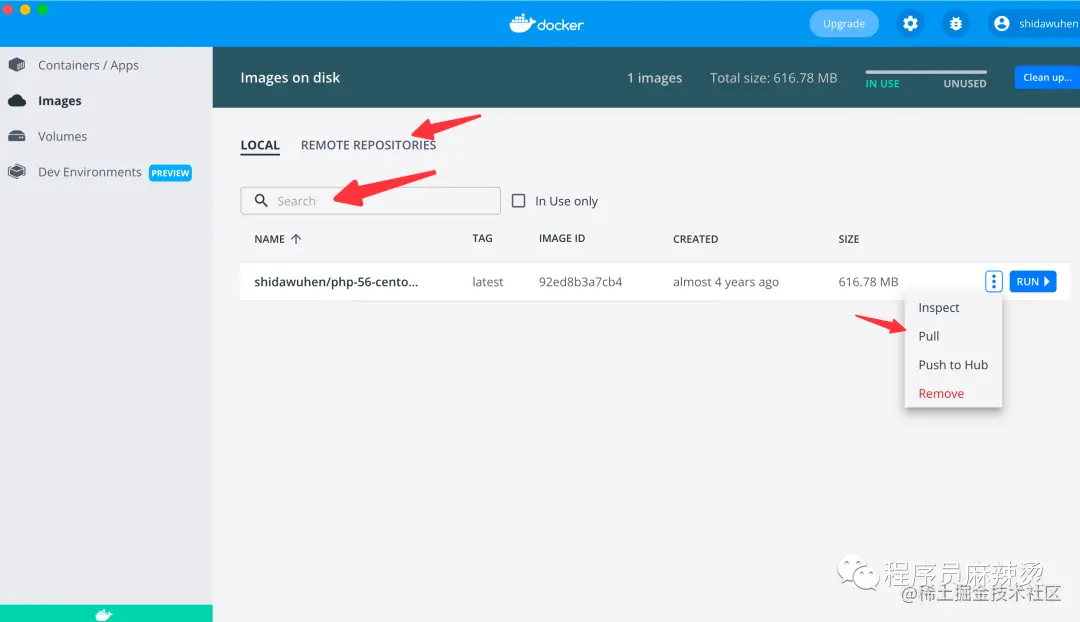
Task: Click the PREVIEW badge
Action: click(170, 173)
